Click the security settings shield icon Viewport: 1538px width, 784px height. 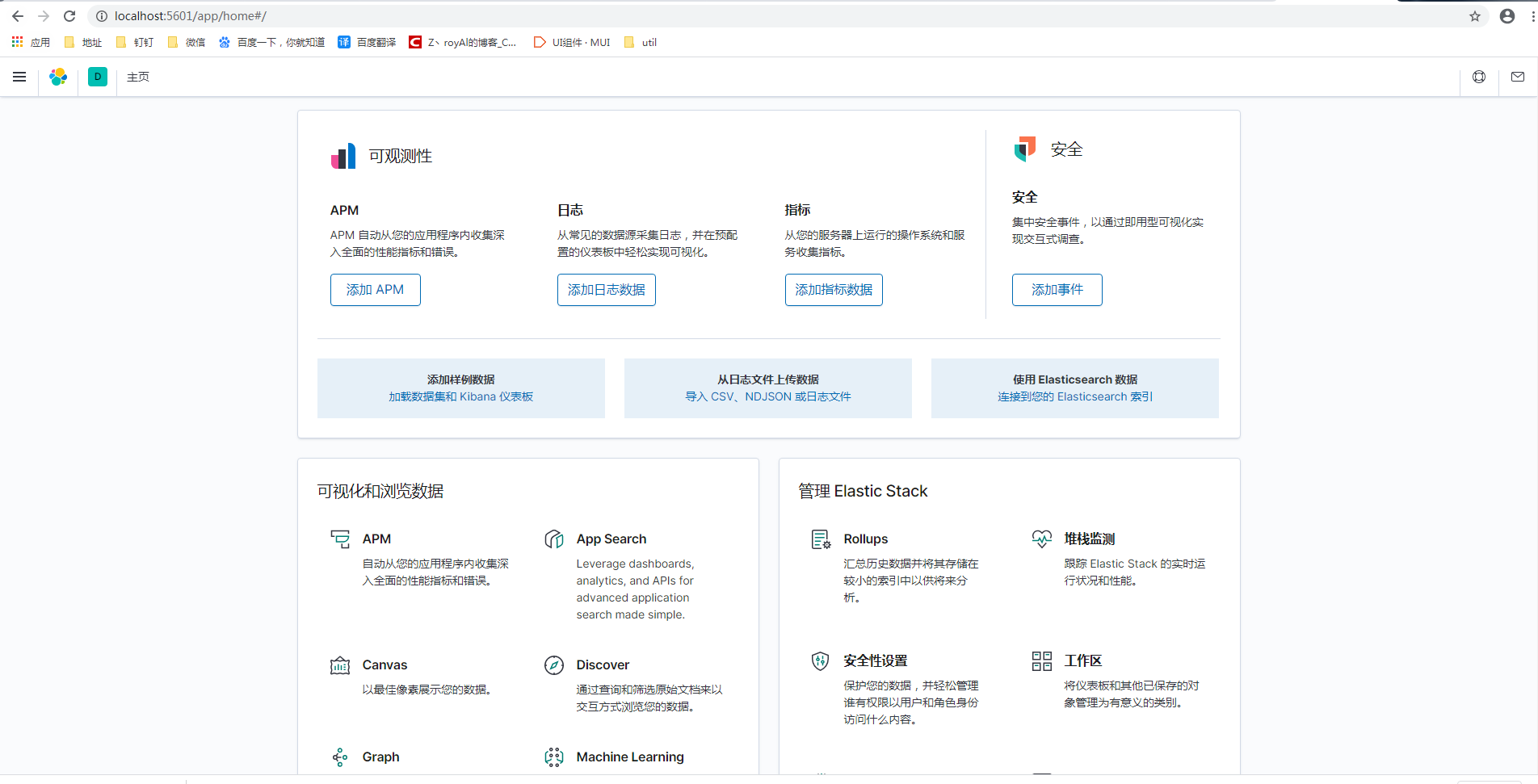(x=821, y=660)
